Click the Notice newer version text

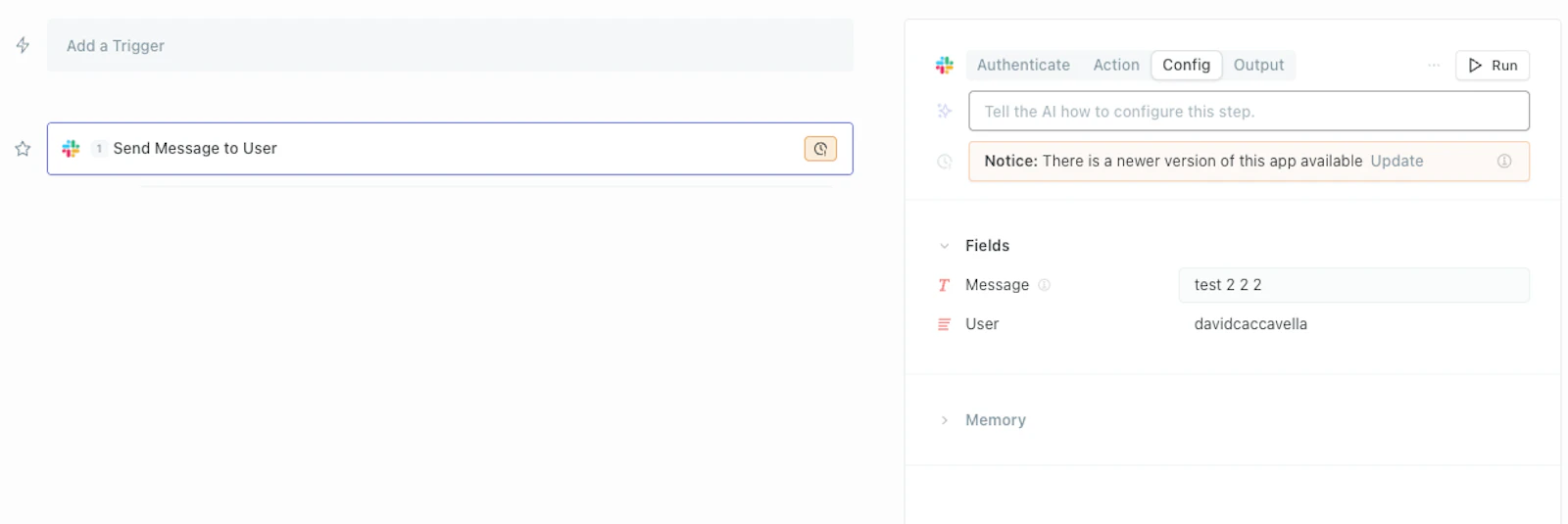click(x=1173, y=162)
